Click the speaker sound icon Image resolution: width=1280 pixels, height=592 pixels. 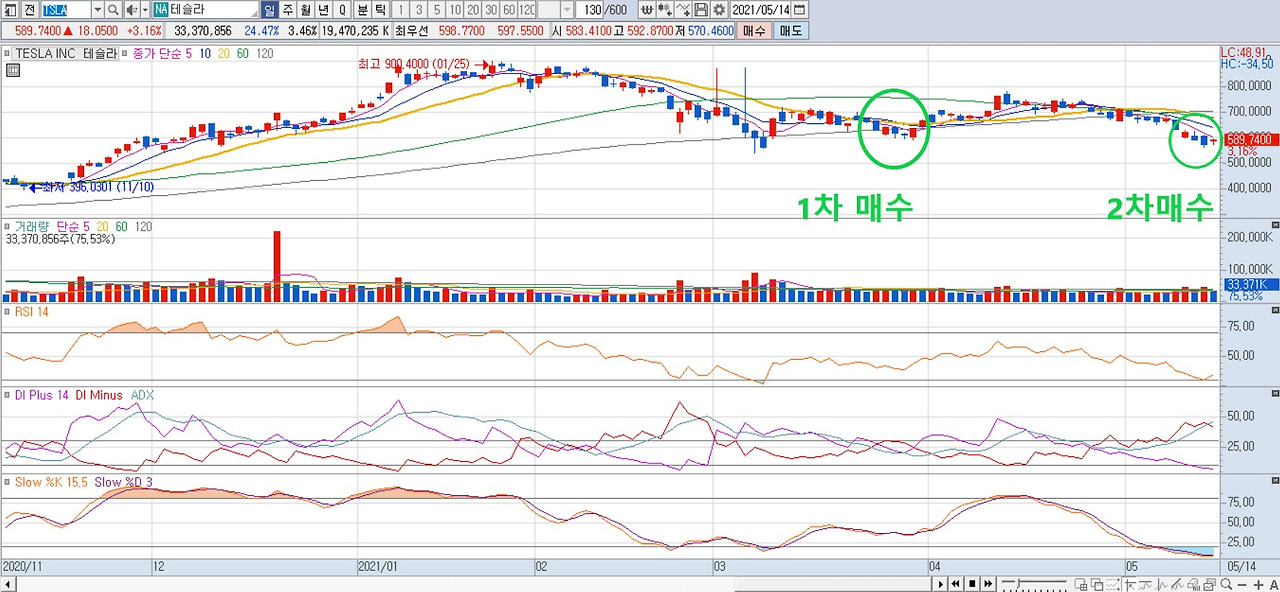(132, 10)
